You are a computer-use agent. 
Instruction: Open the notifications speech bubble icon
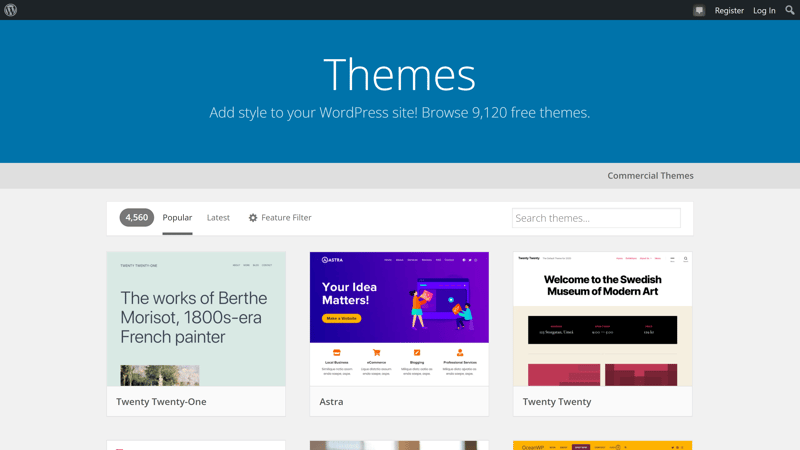[x=699, y=10]
